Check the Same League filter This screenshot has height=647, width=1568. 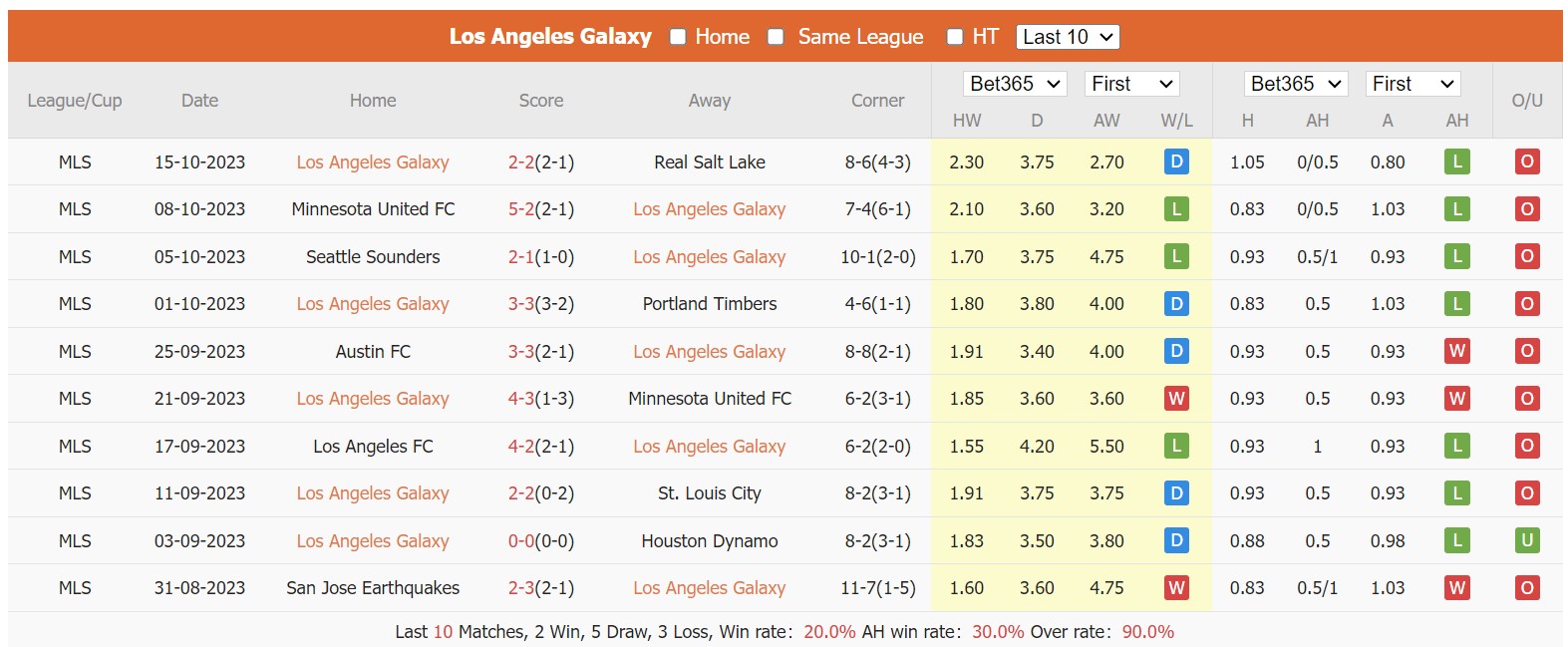[775, 36]
